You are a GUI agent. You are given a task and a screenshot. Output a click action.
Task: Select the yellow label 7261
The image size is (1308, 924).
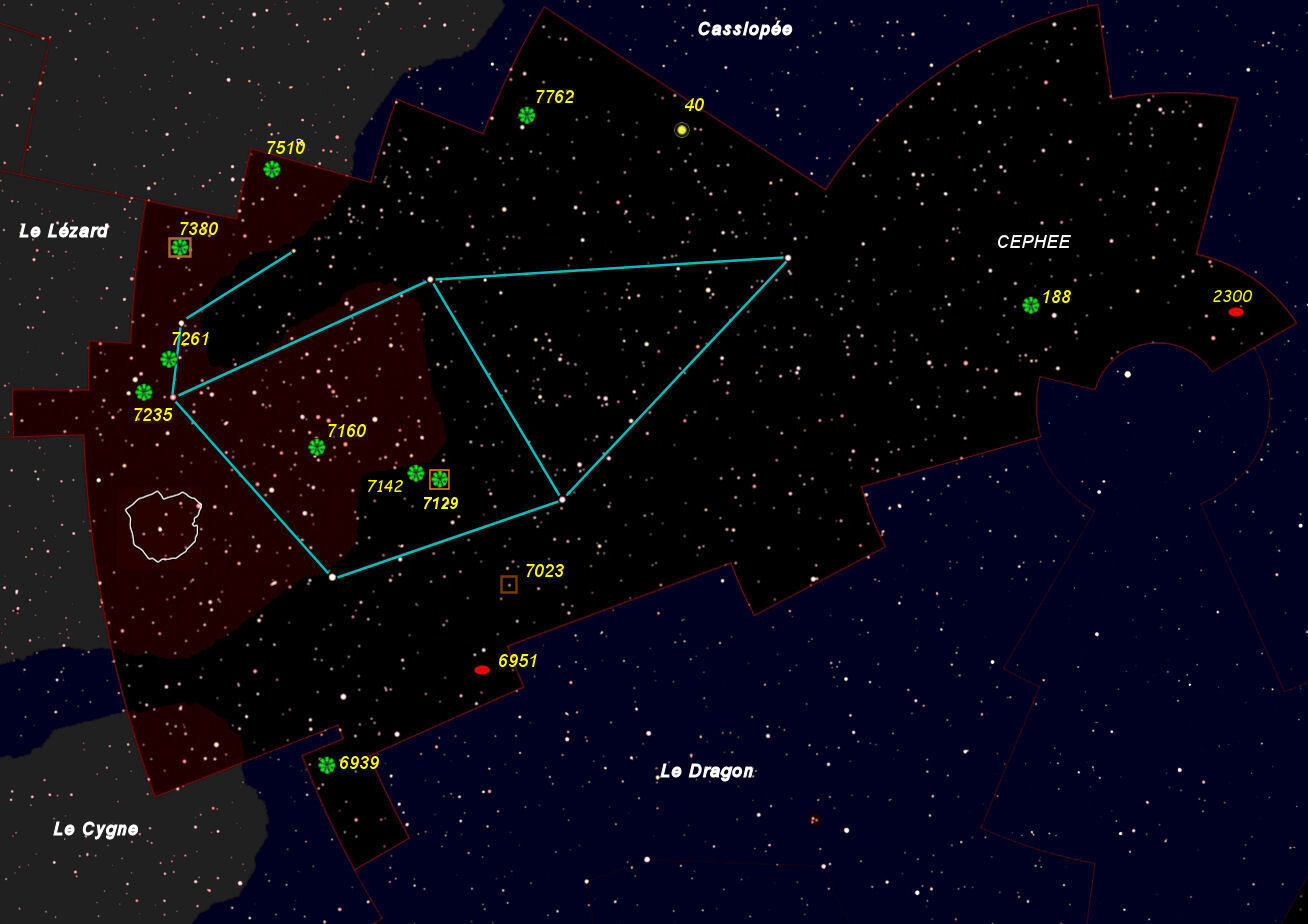[191, 339]
